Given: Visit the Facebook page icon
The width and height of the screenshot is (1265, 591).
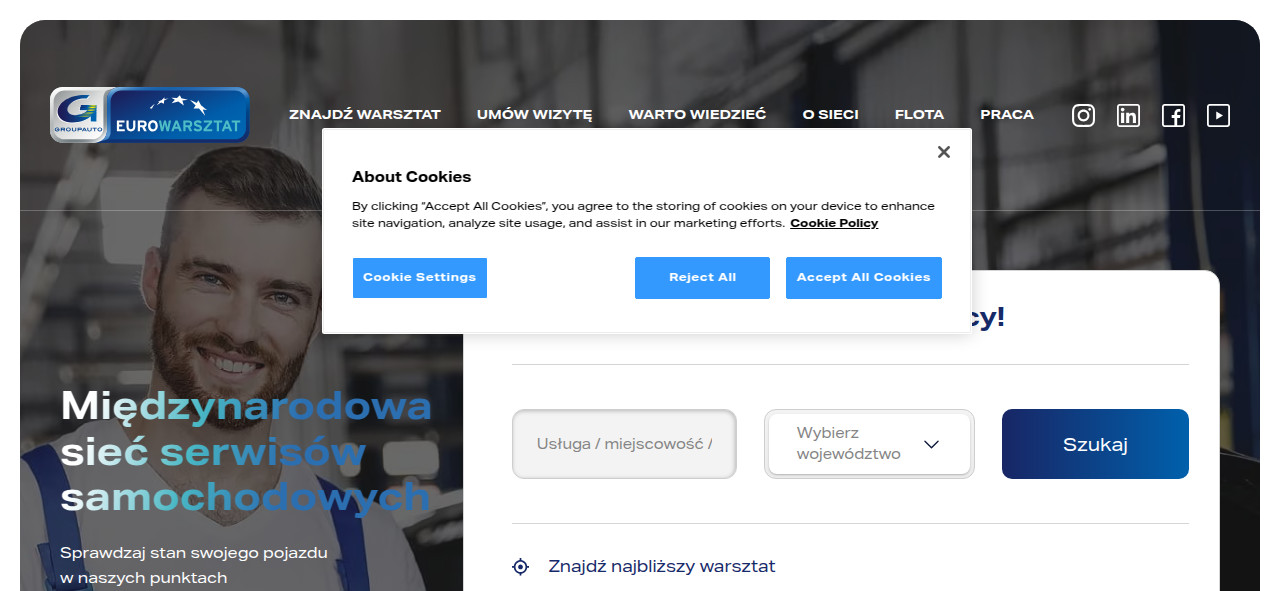Looking at the screenshot, I should tap(1173, 115).
